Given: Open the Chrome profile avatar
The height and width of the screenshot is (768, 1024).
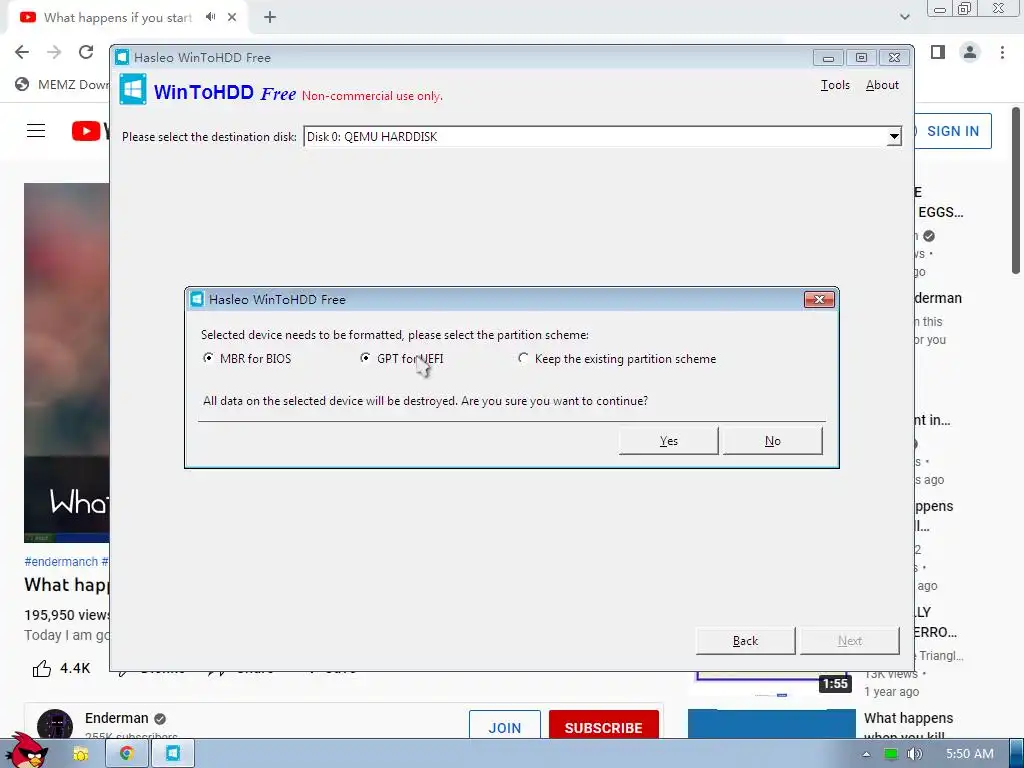Looking at the screenshot, I should coord(970,52).
